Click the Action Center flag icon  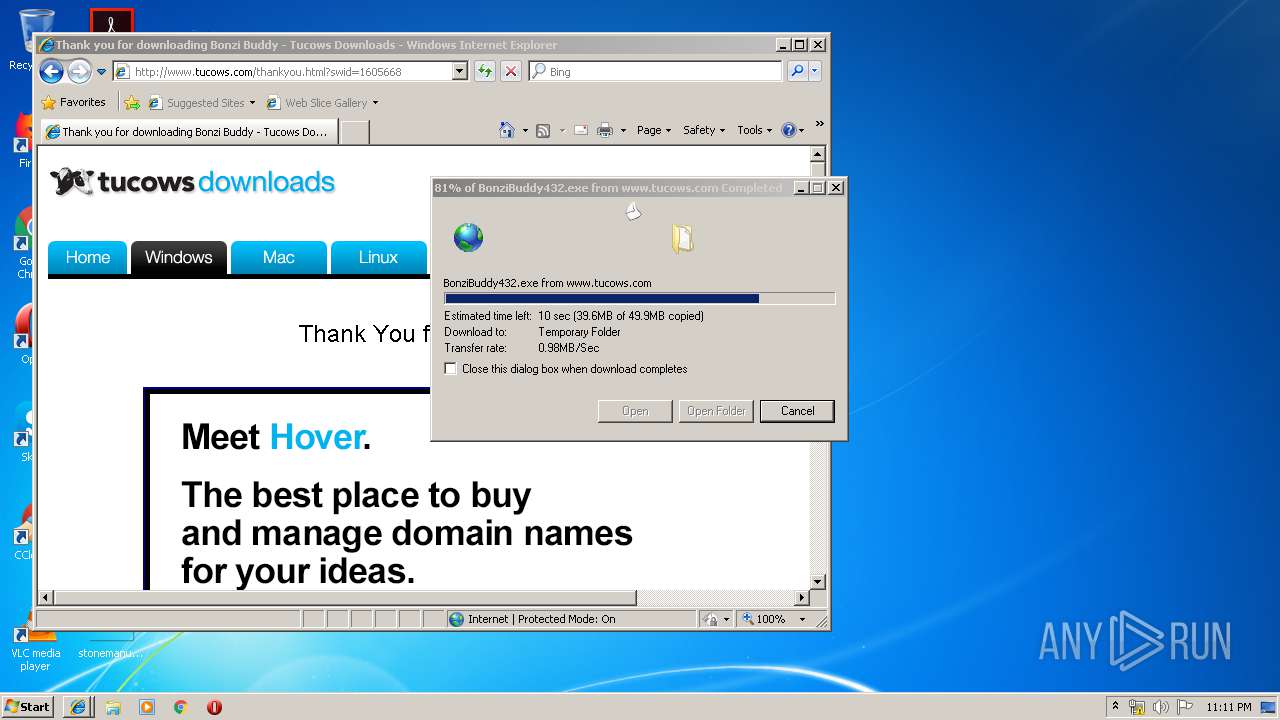coord(1185,707)
